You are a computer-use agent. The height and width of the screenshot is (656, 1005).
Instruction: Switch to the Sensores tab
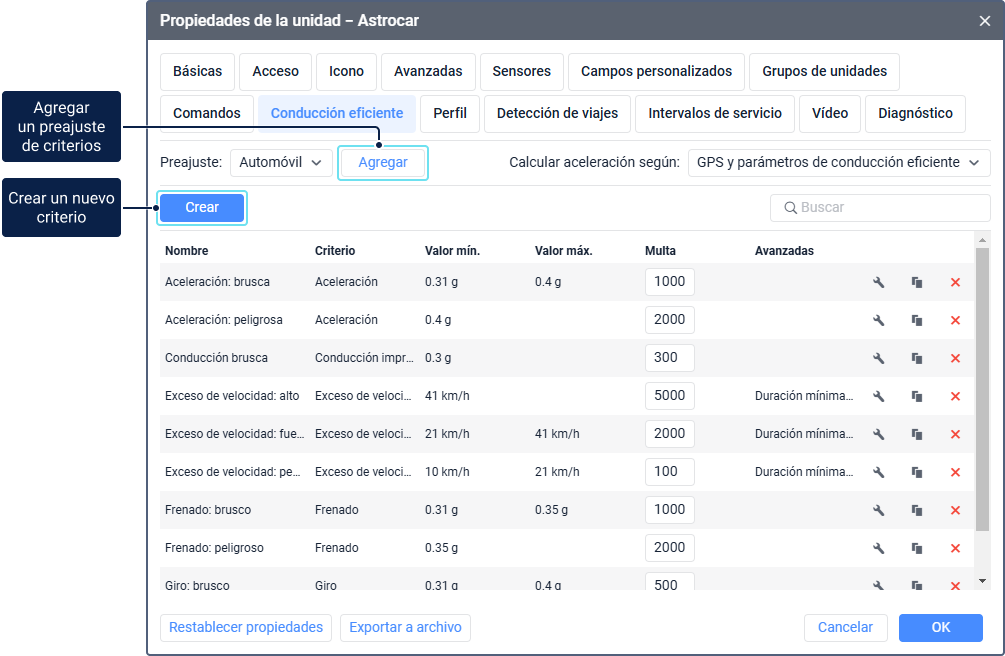(521, 72)
